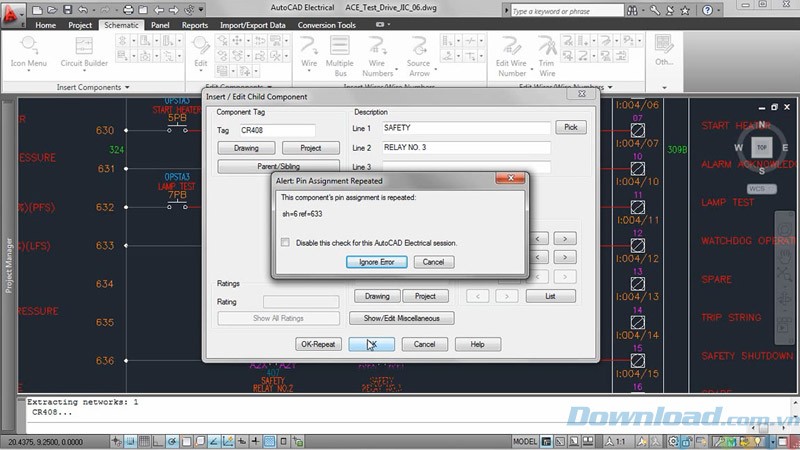Image resolution: width=800 pixels, height=450 pixels.
Task: Click the Tag field containing CR408
Action: tap(277, 130)
